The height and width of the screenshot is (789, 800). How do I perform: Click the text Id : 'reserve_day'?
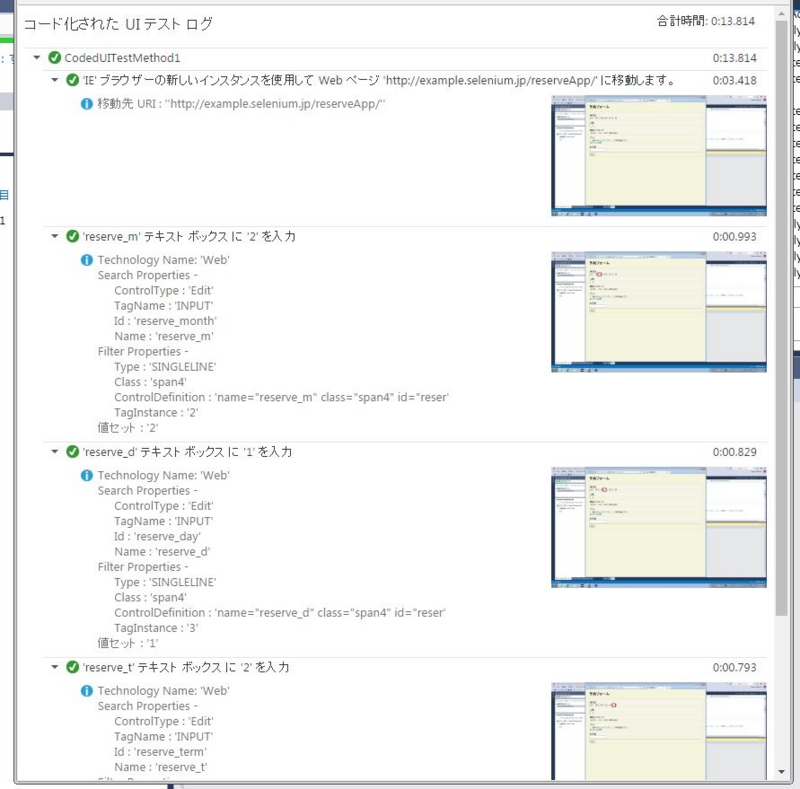tap(157, 536)
